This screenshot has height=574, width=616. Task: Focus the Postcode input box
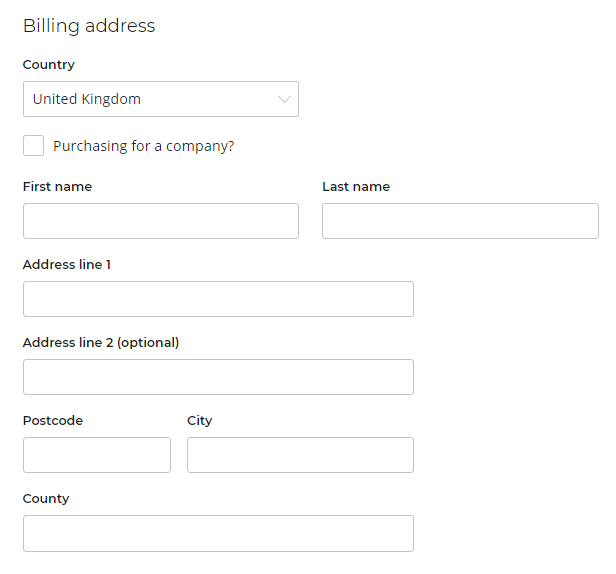[97, 455]
